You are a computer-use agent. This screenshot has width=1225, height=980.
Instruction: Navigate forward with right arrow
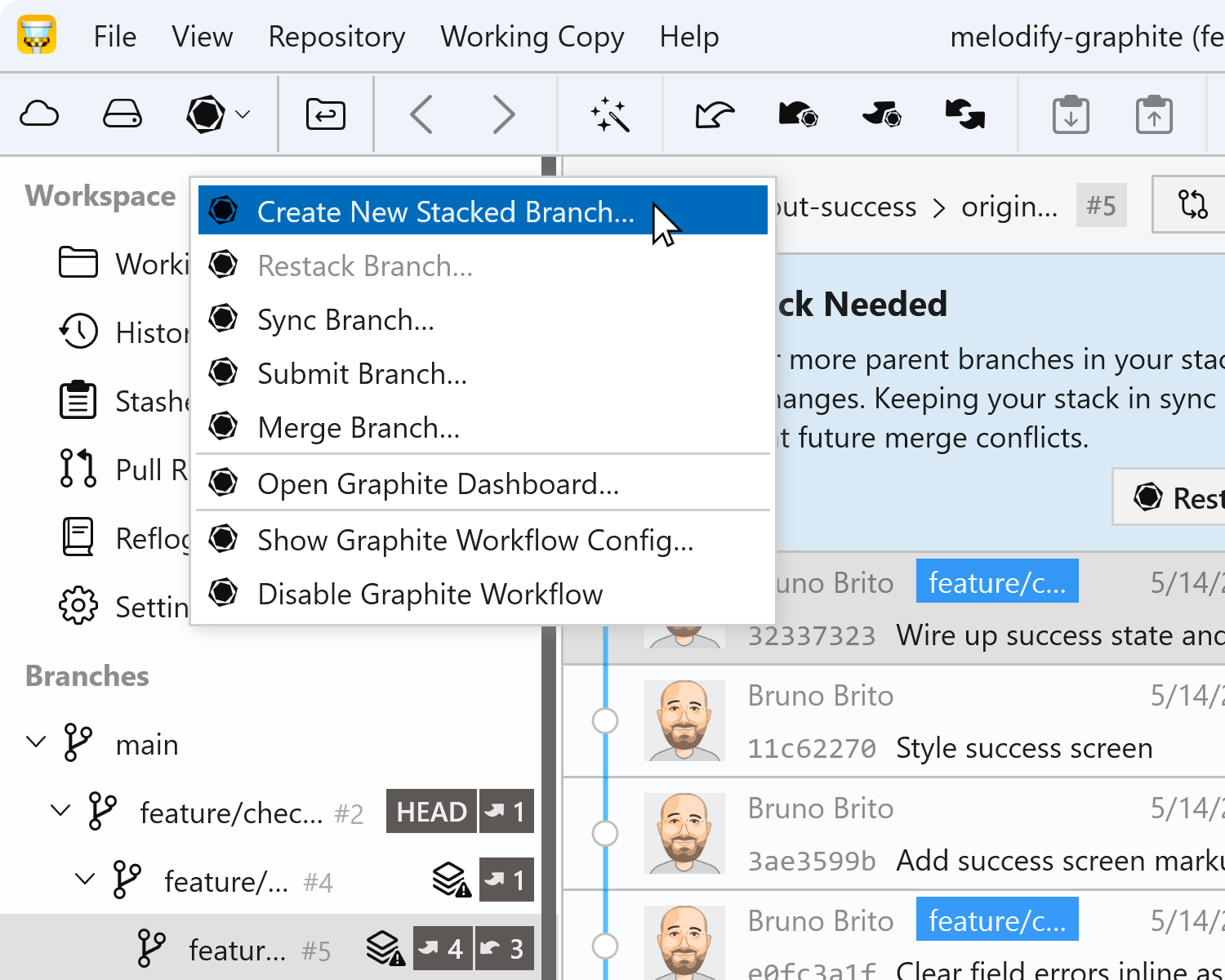point(504,114)
